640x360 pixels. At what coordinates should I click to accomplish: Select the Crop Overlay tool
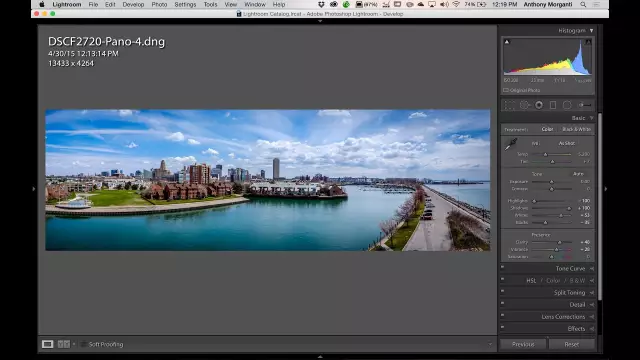(509, 105)
